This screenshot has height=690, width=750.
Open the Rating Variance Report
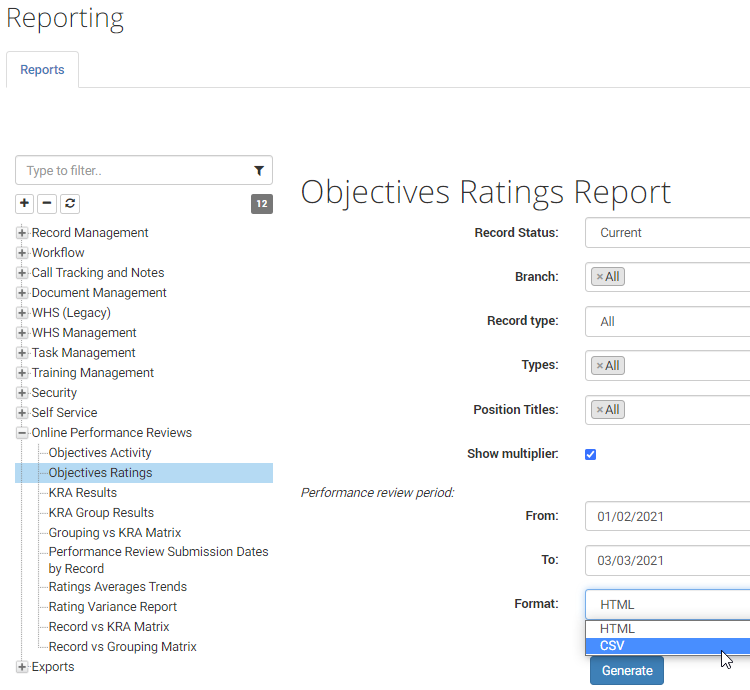(112, 607)
